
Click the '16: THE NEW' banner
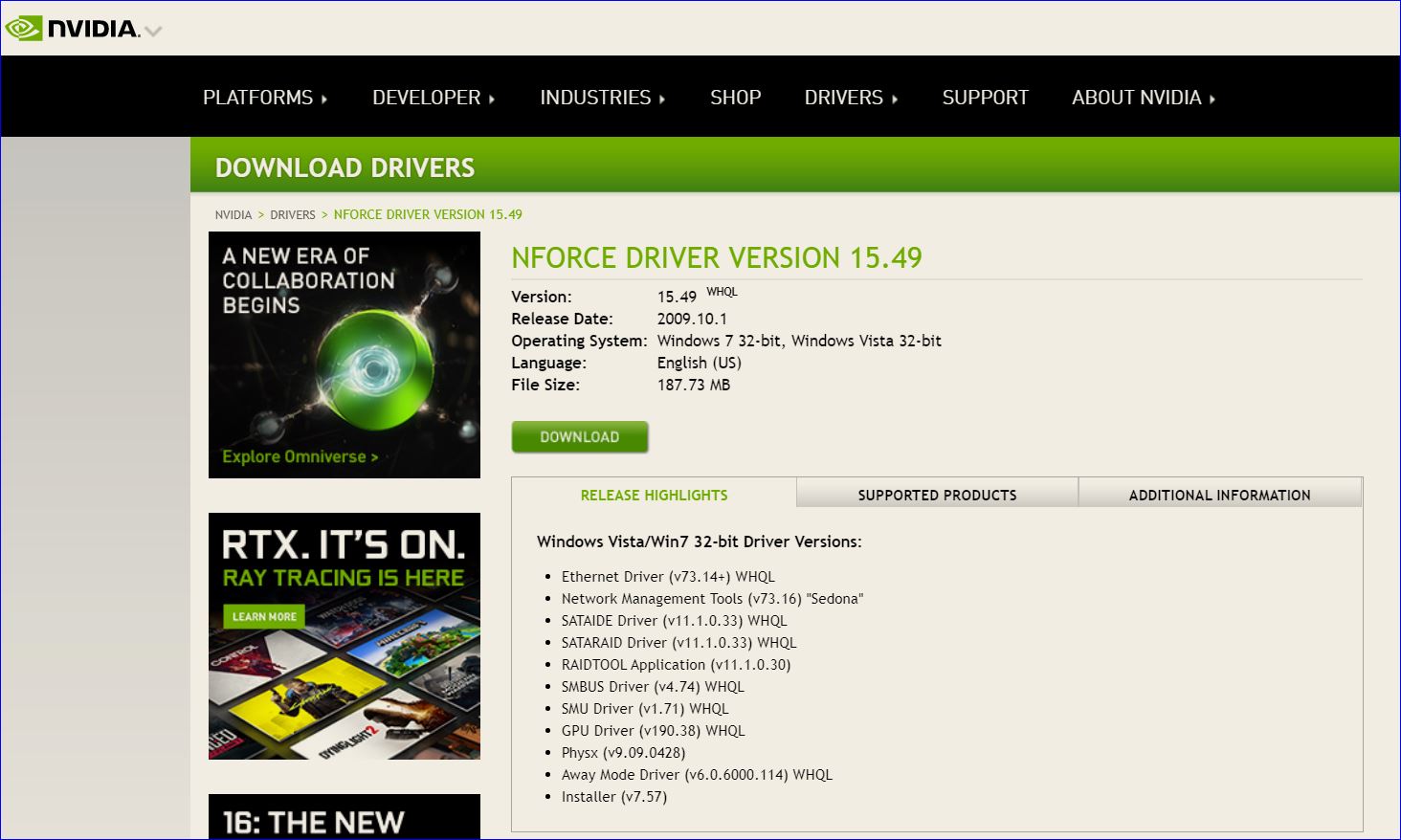[x=345, y=817]
